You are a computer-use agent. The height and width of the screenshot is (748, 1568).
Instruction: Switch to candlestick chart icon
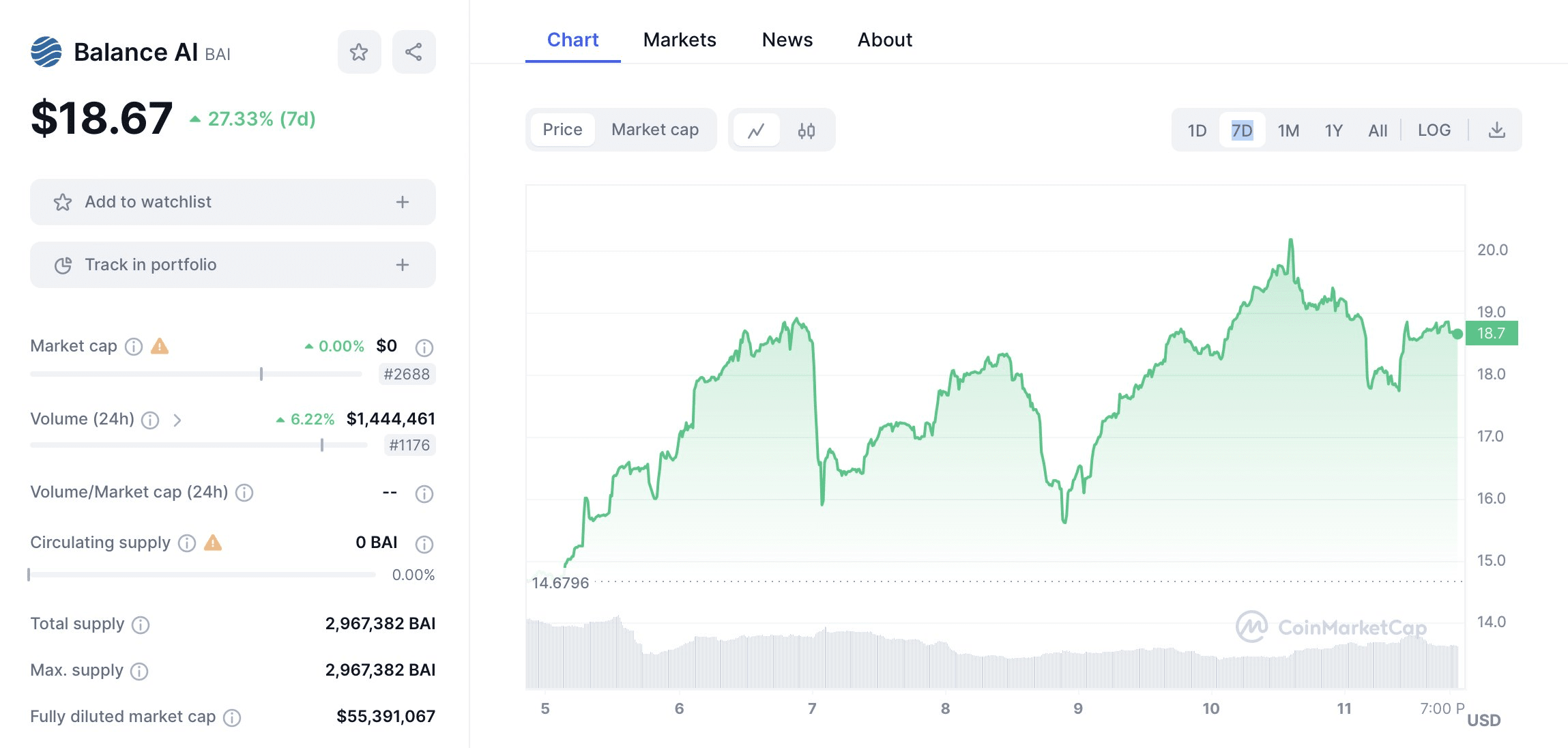807,130
